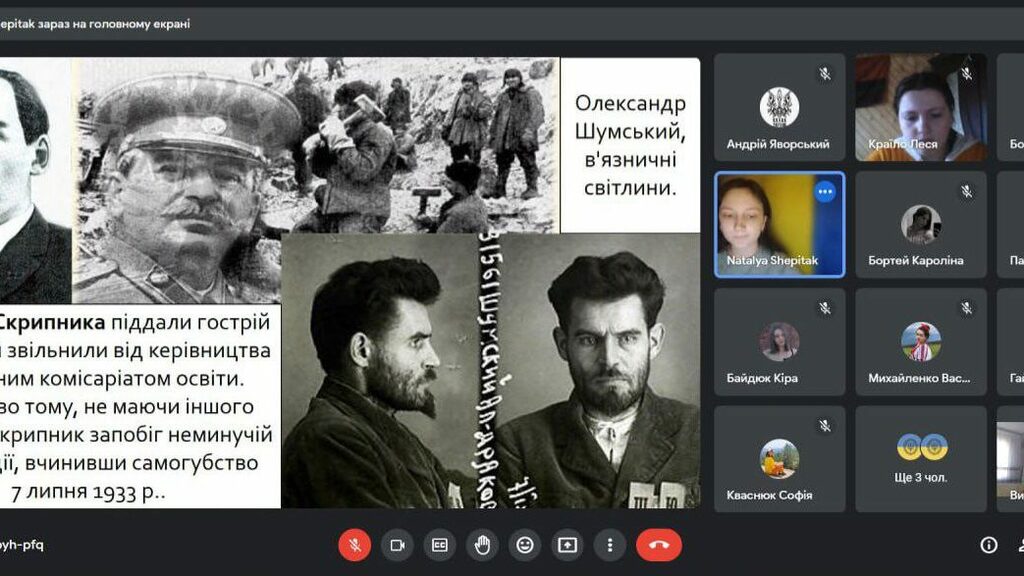
Task: Click the muted mic icon on Бортей Кароліна
Action: [966, 191]
